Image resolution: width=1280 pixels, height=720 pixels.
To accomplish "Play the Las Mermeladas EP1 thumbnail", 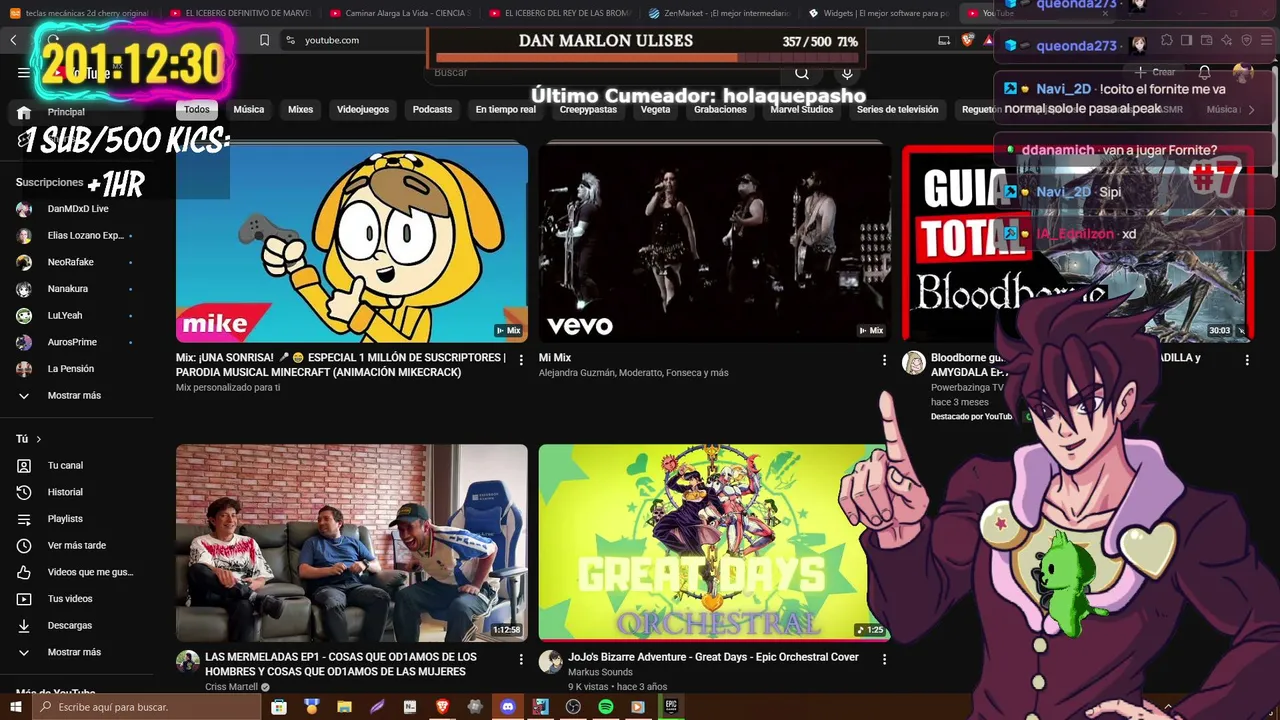I will (x=352, y=542).
